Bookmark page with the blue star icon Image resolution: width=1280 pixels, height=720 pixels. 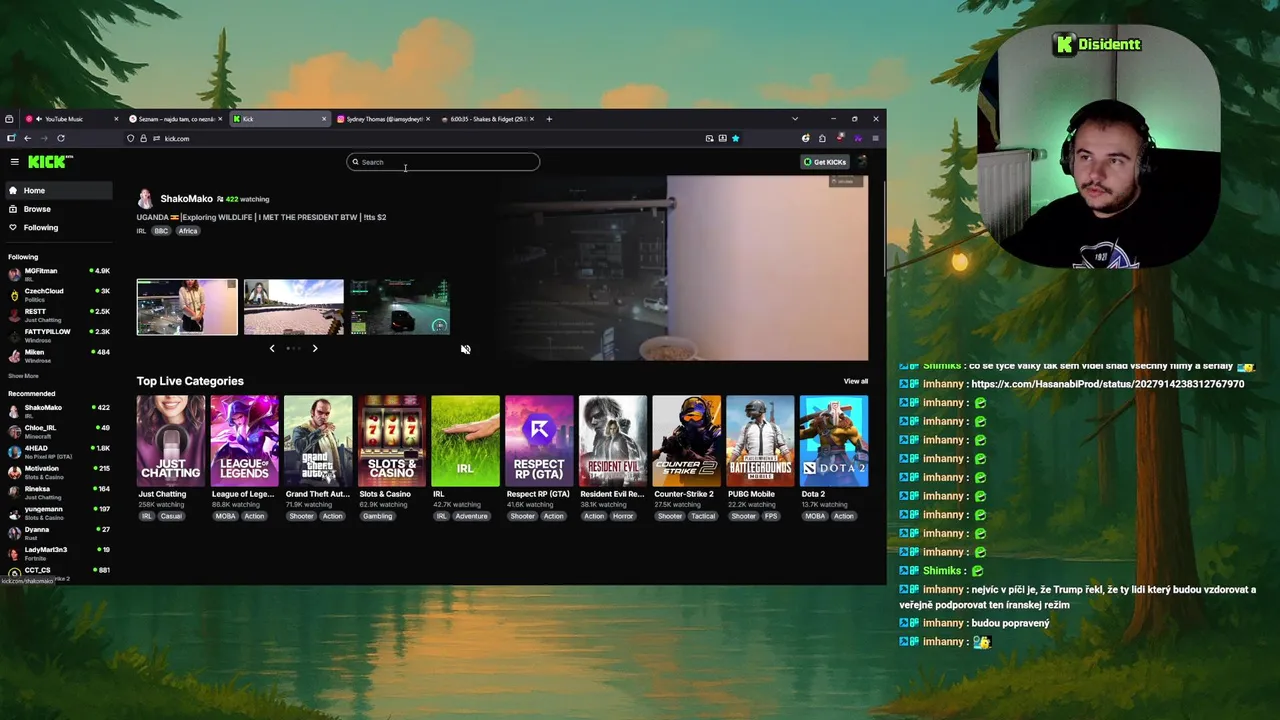[x=735, y=138]
